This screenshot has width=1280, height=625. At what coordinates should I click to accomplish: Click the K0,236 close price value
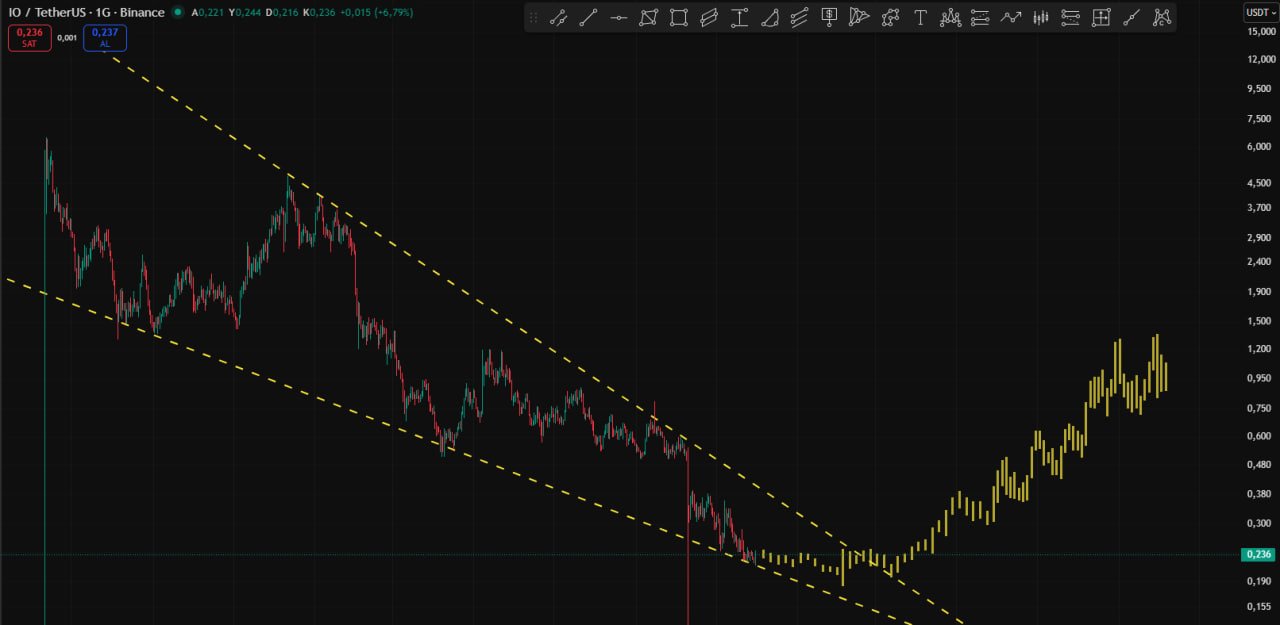click(x=319, y=12)
